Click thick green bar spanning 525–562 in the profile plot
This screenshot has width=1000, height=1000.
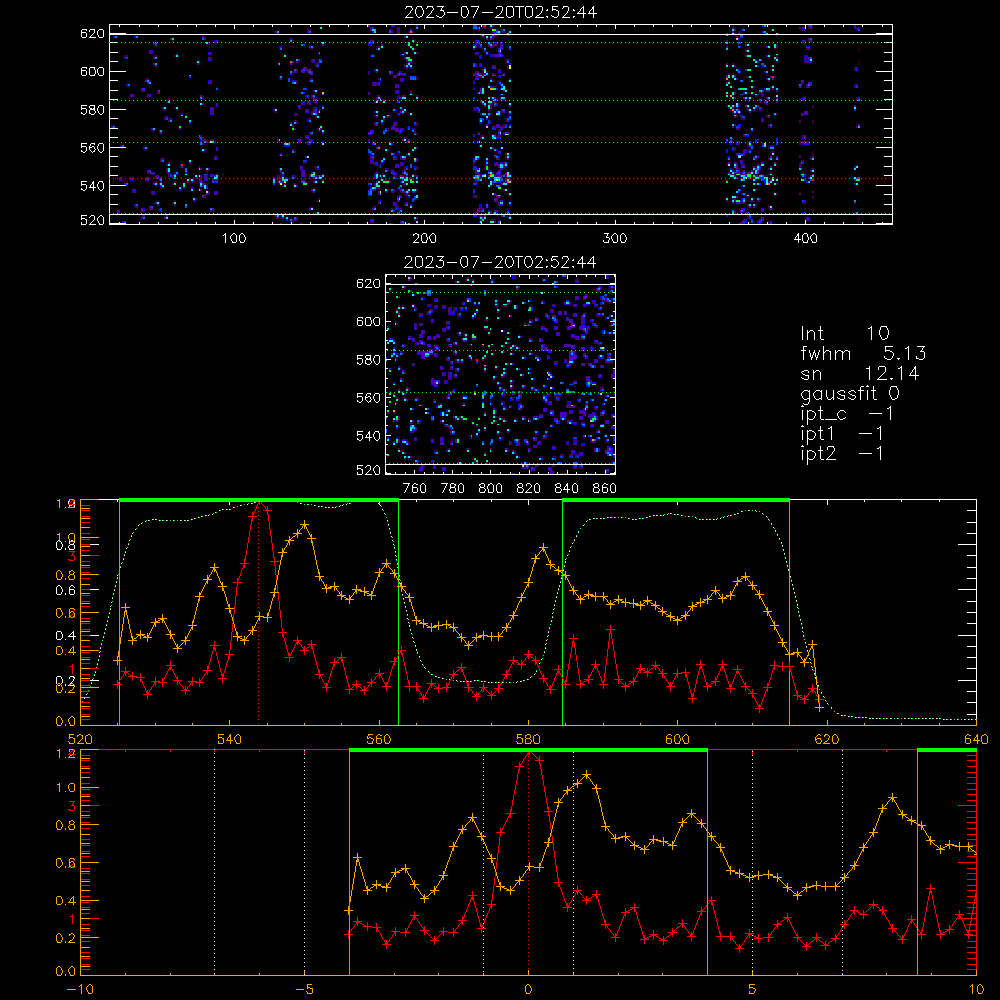tap(259, 501)
